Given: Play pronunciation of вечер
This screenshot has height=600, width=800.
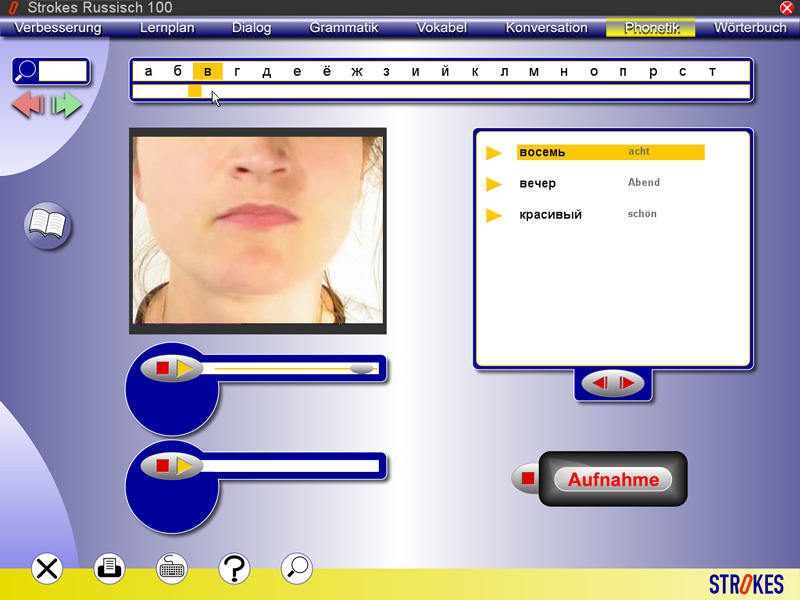Looking at the screenshot, I should [x=493, y=184].
